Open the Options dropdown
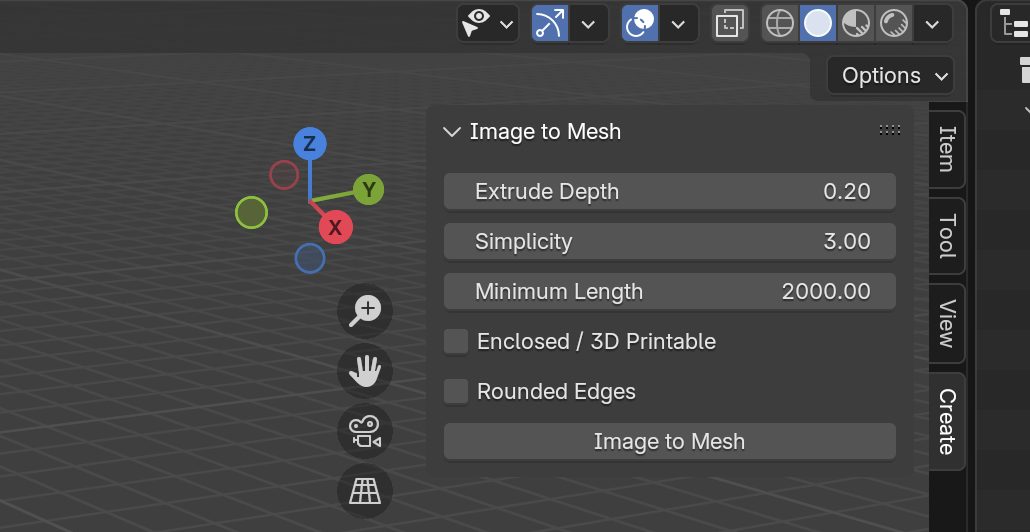The width and height of the screenshot is (1030, 532). 890,76
